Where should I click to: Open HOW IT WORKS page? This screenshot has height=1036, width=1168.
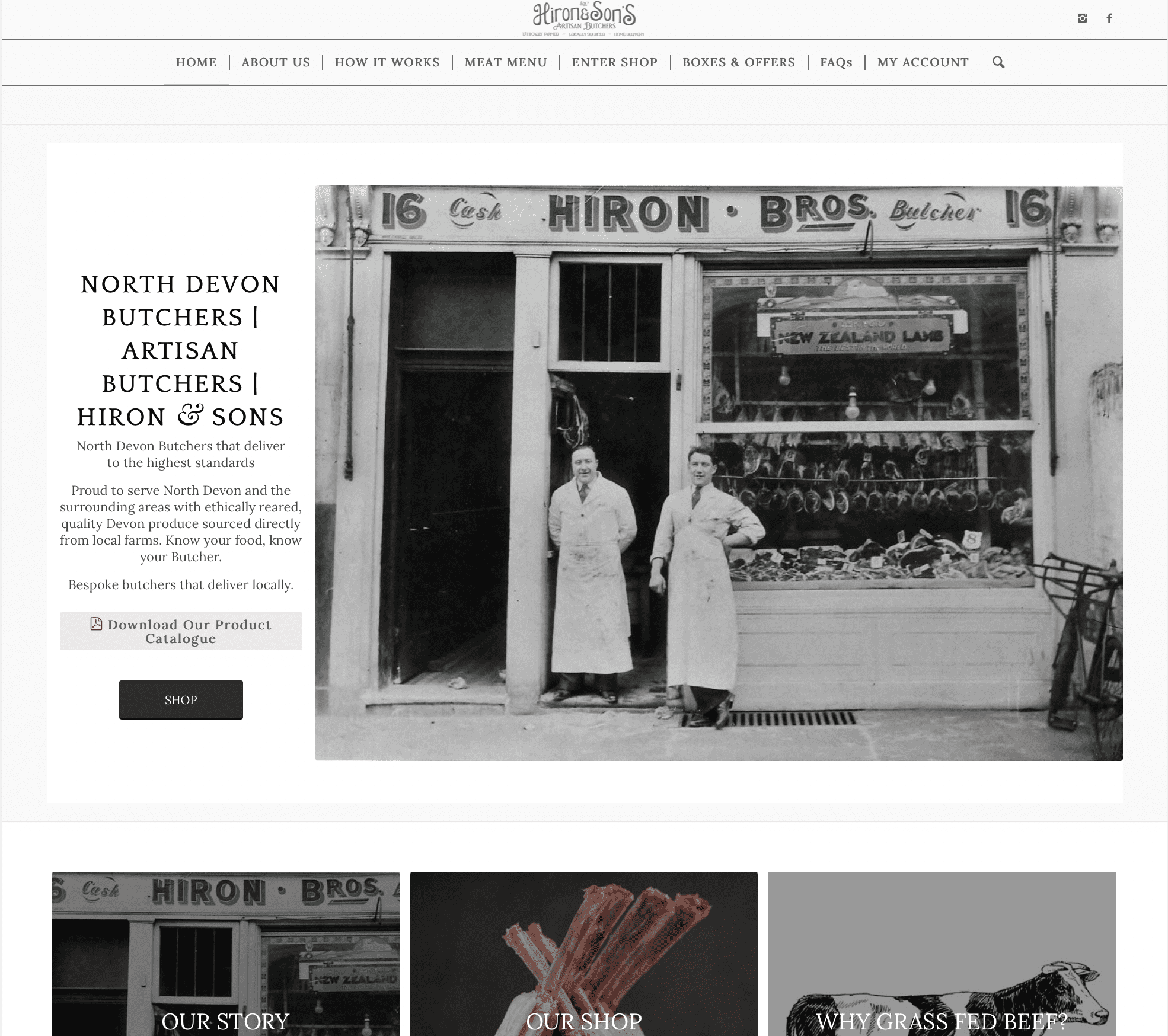pyautogui.click(x=387, y=62)
